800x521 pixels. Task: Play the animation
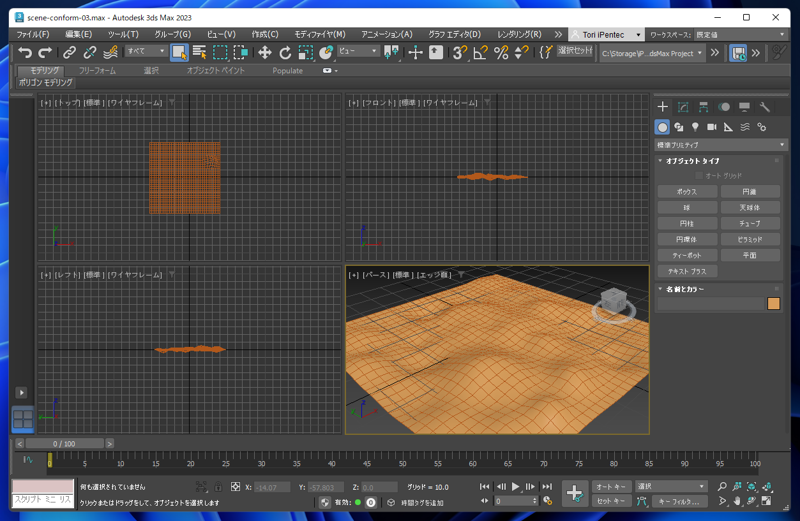point(515,487)
